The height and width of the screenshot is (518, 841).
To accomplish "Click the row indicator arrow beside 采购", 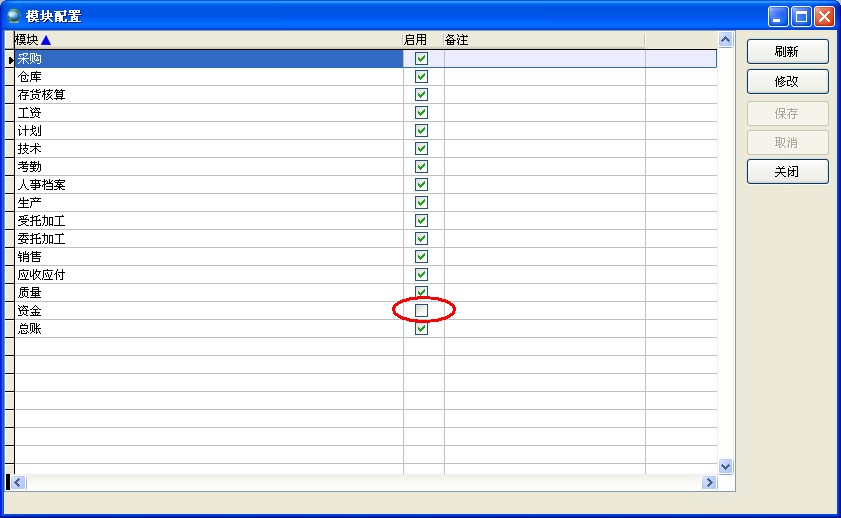I will pyautogui.click(x=9, y=59).
